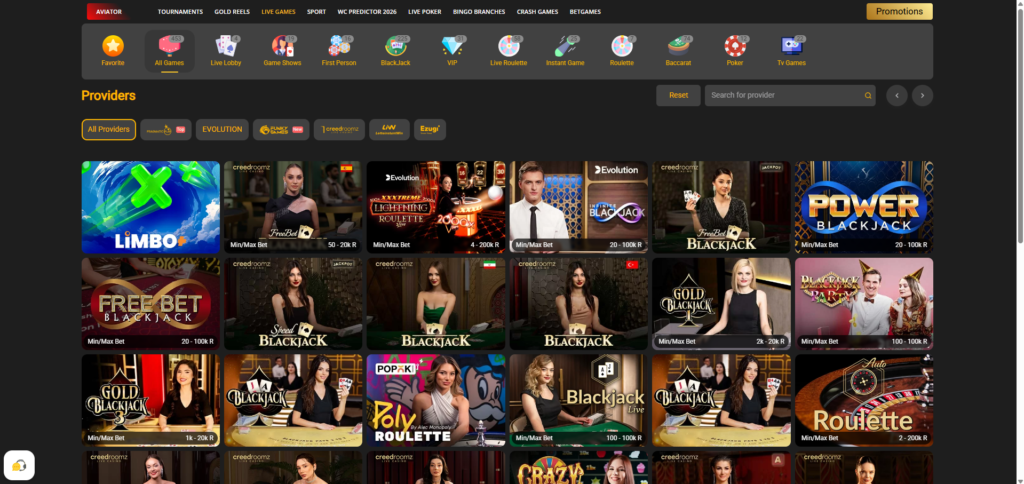Open the Auto Roulette game
The height and width of the screenshot is (484, 1024).
864,400
